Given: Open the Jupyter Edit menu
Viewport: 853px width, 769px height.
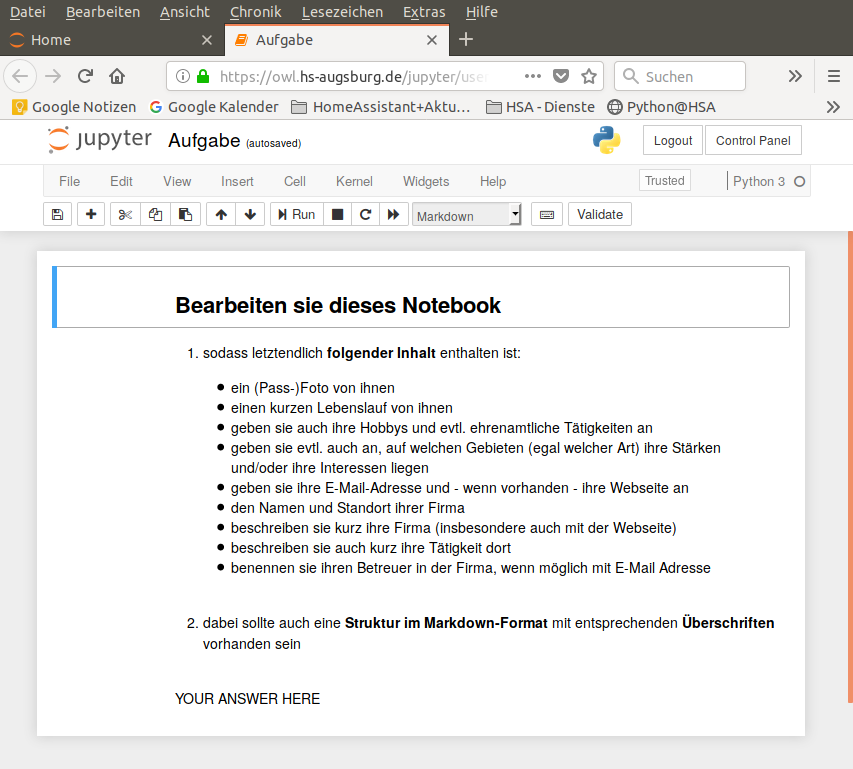Looking at the screenshot, I should (121, 181).
